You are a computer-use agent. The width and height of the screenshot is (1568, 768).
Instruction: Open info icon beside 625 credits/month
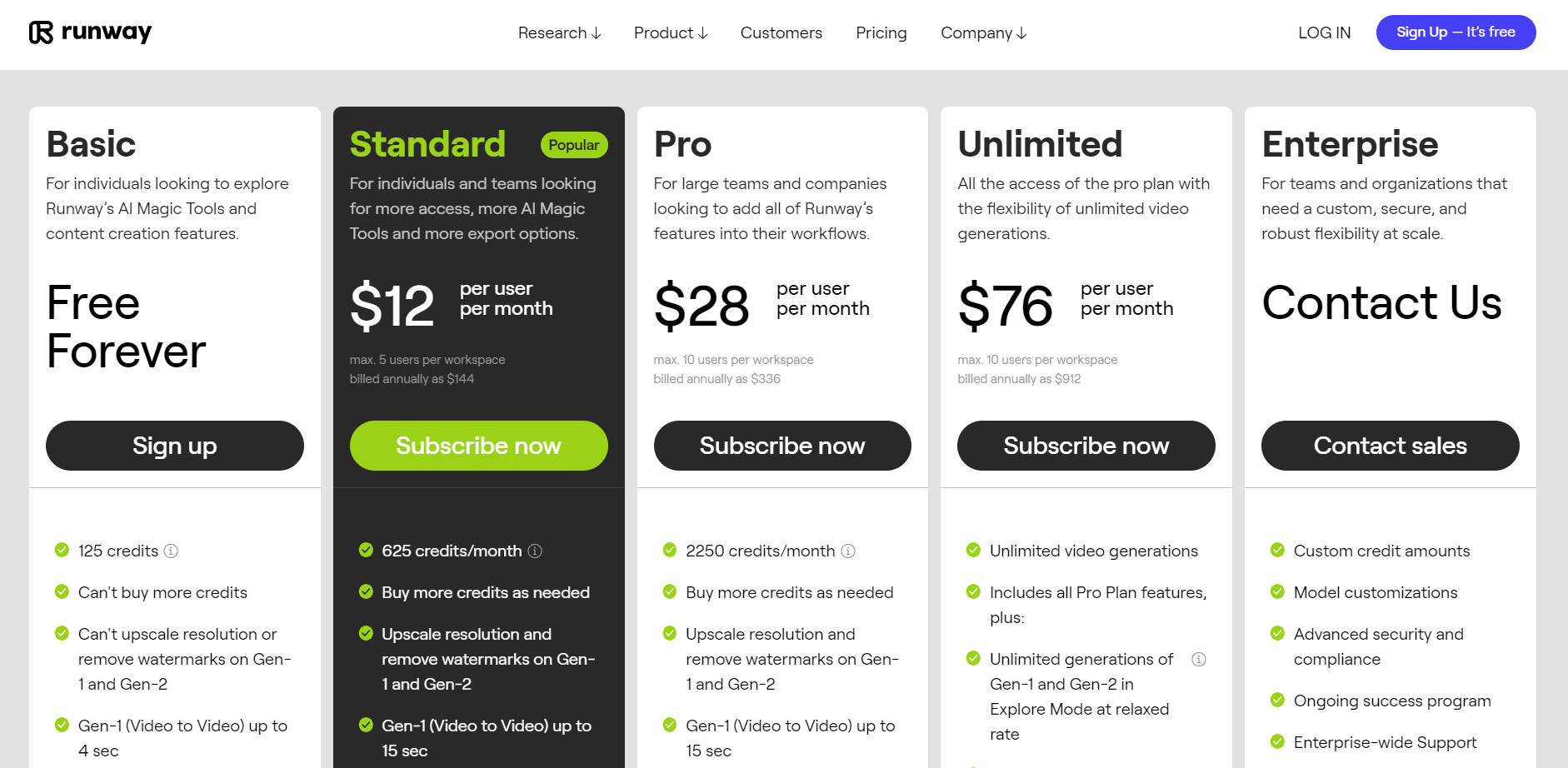click(535, 551)
